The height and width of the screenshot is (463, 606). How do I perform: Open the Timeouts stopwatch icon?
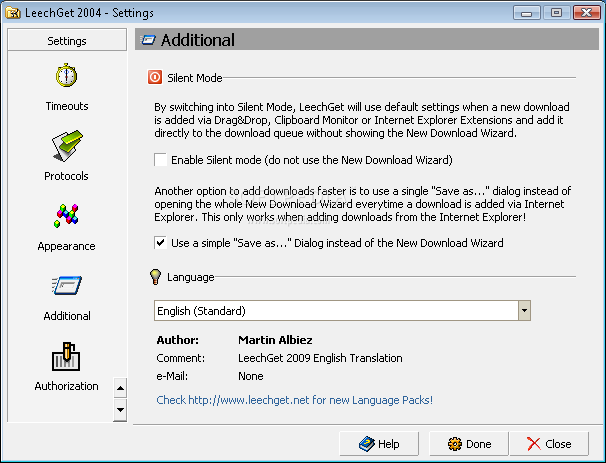pos(66,75)
